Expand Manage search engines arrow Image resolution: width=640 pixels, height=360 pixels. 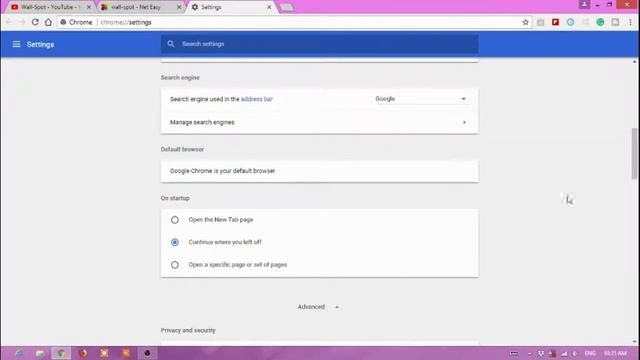tap(464, 122)
